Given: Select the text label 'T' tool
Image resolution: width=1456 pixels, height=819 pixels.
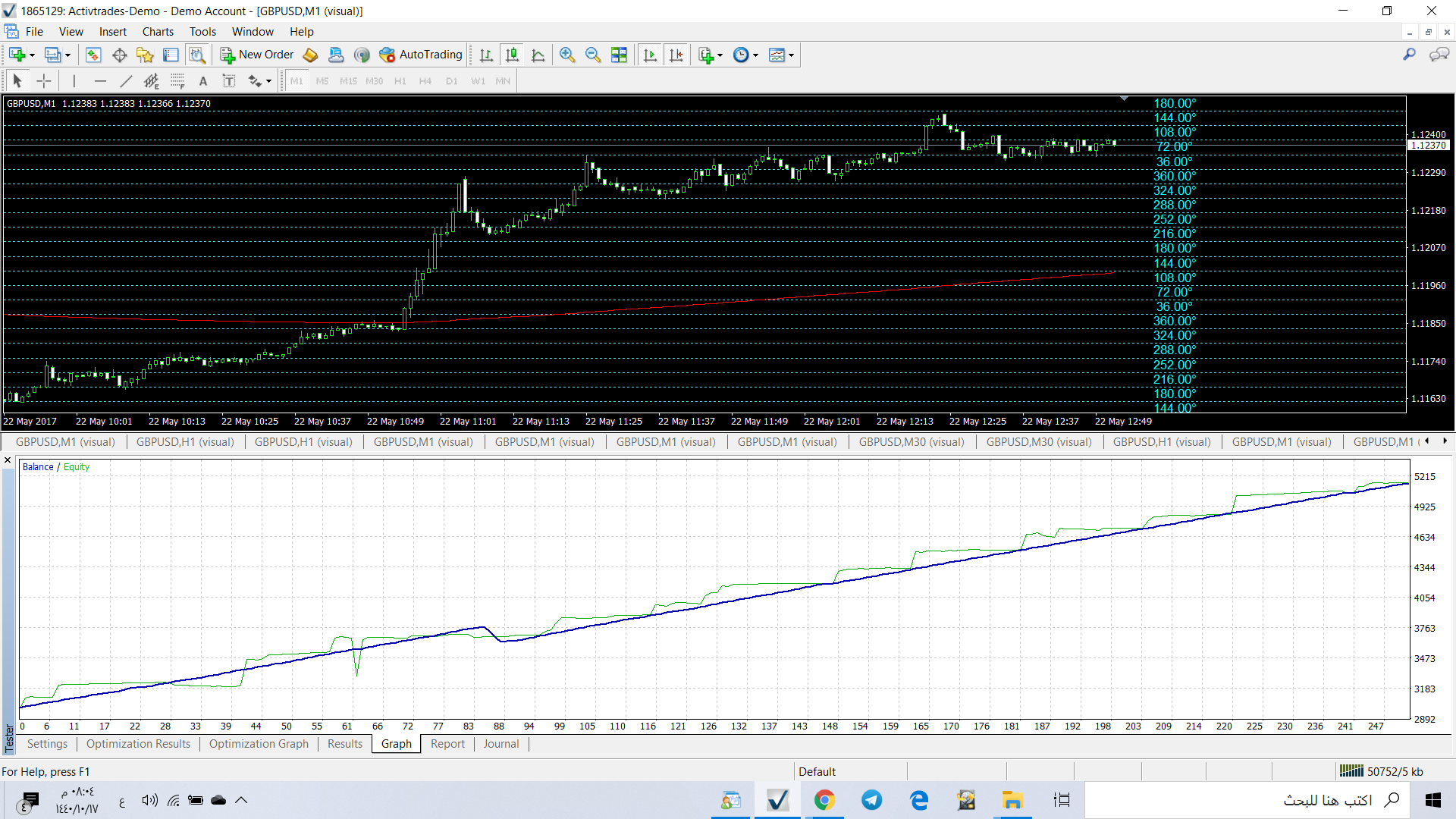Looking at the screenshot, I should (228, 80).
